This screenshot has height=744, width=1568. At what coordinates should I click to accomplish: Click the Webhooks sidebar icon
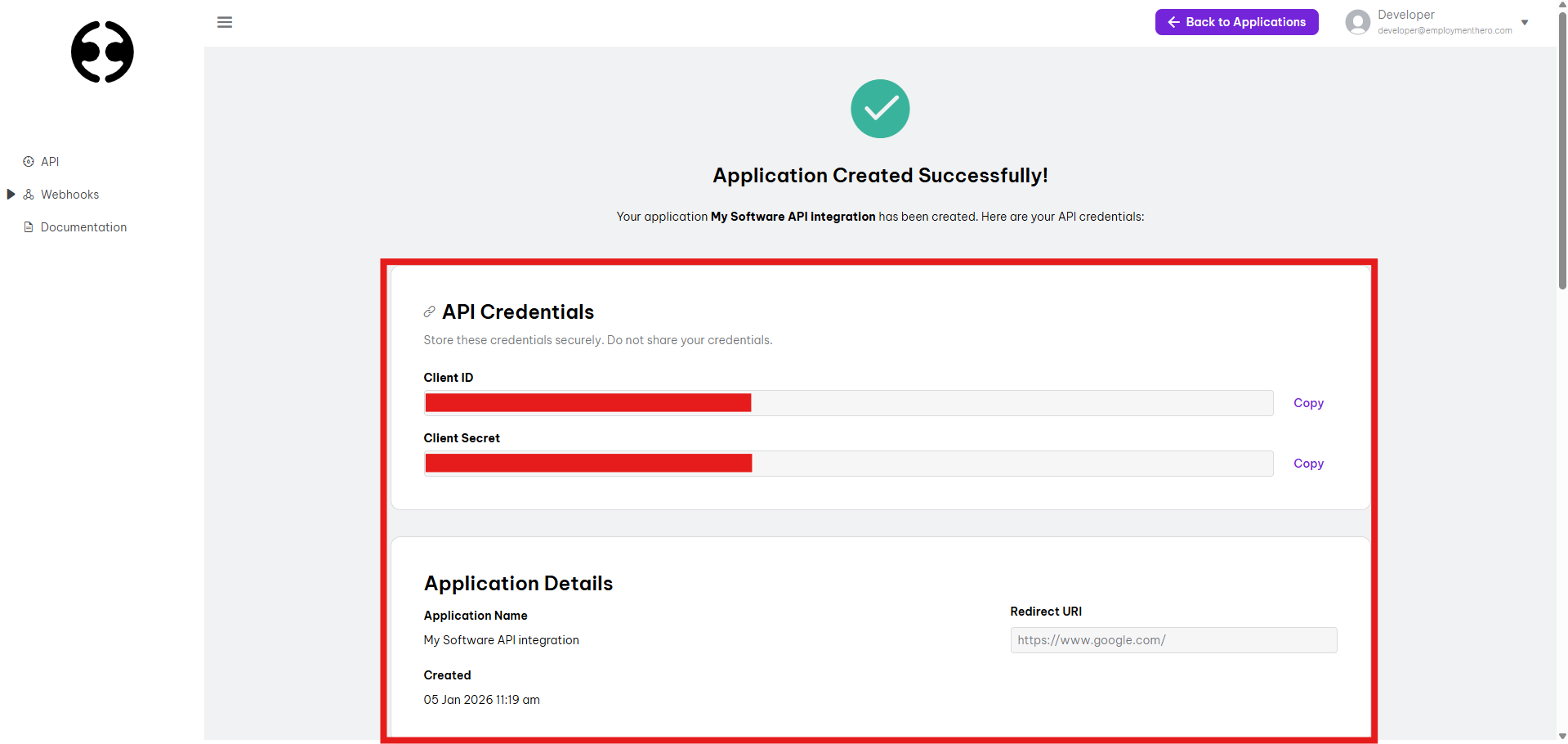(29, 195)
